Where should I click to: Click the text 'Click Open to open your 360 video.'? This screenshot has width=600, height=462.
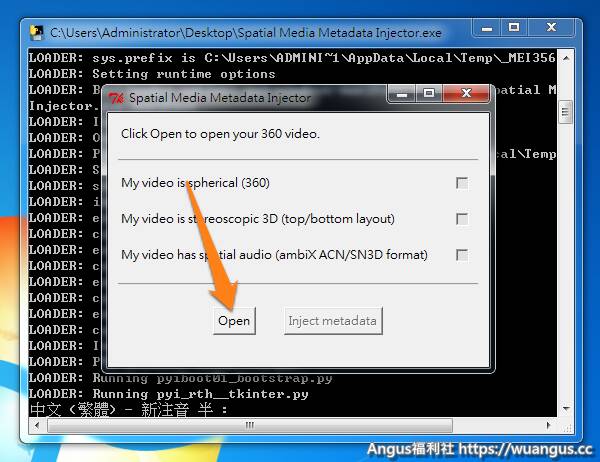(x=220, y=134)
